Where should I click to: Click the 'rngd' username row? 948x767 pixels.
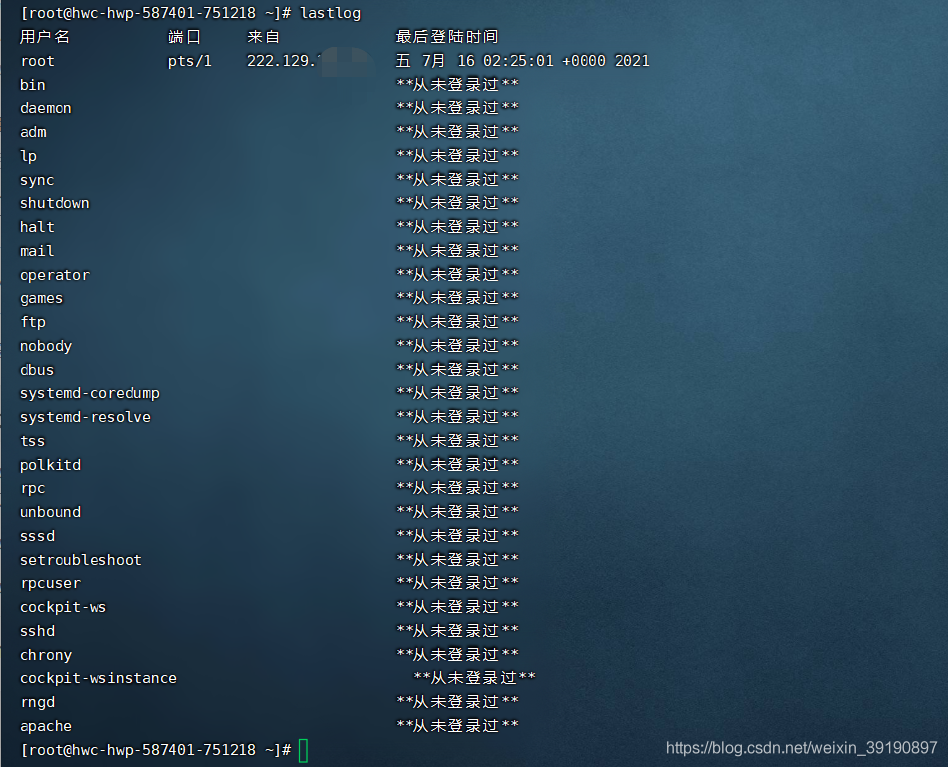37,702
